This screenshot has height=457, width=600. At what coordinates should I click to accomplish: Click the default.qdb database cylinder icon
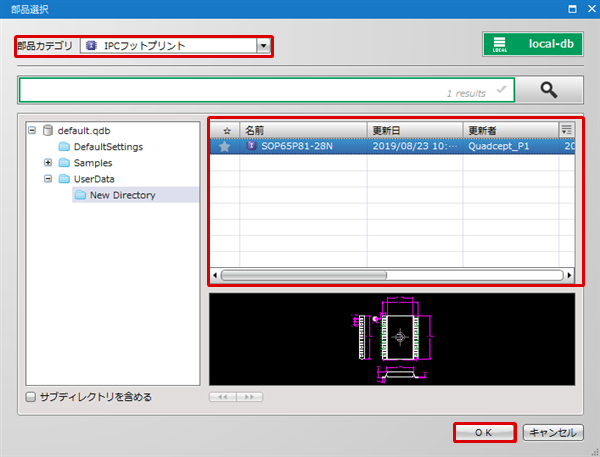48,130
